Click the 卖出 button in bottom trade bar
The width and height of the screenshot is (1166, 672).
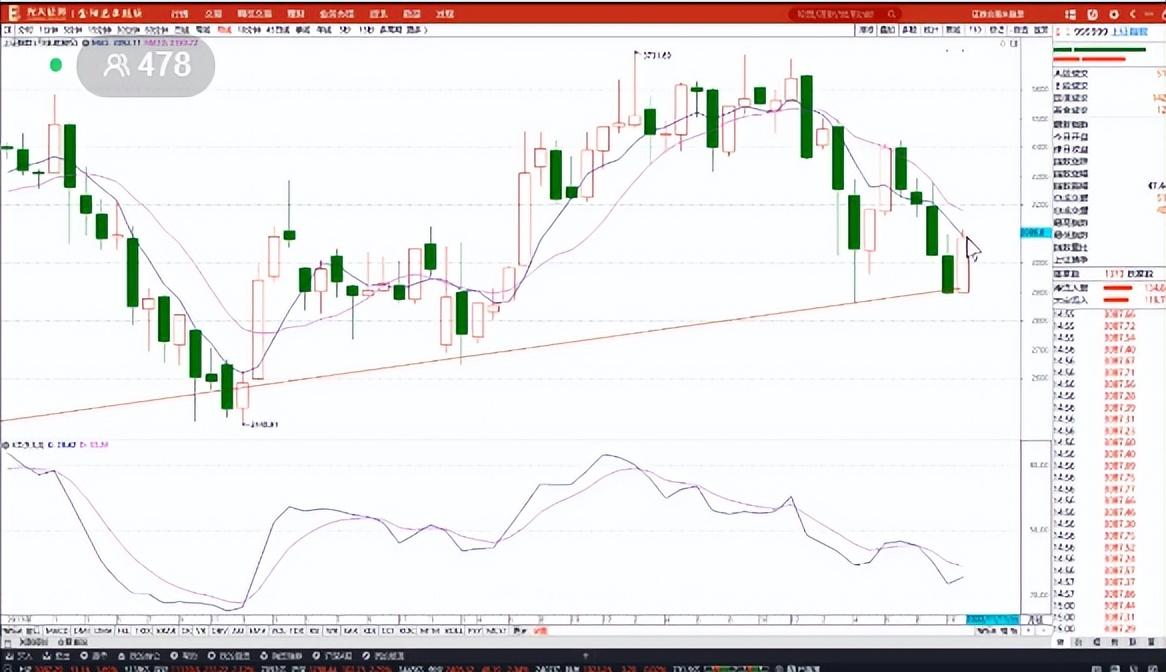pyautogui.click(x=57, y=656)
